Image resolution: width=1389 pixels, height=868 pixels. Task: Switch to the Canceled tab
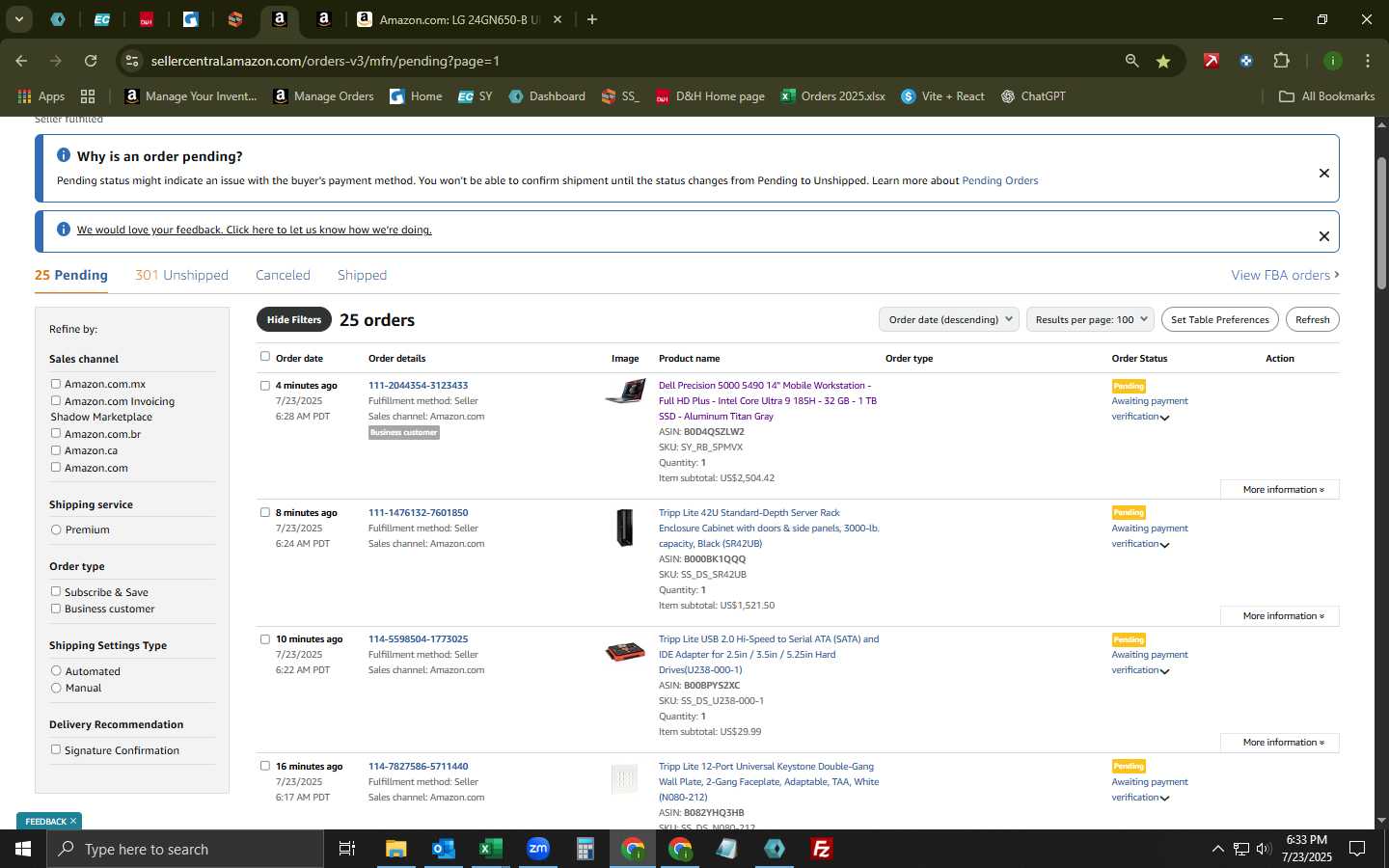tap(283, 275)
